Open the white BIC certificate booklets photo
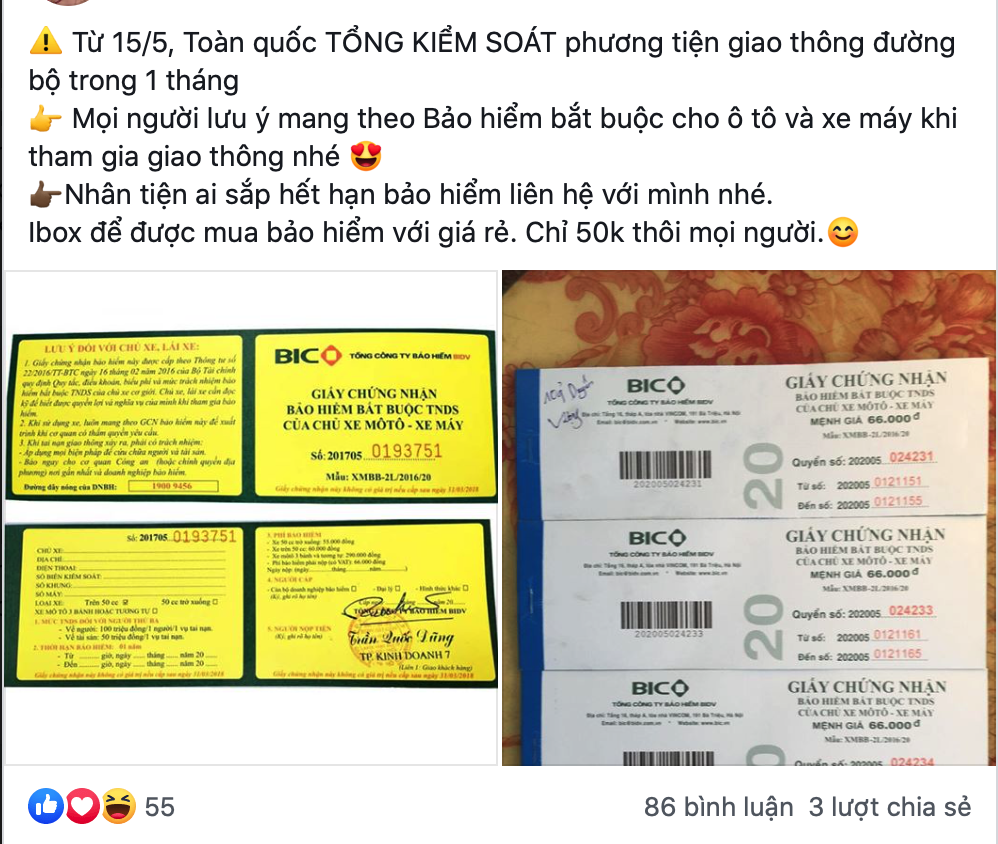Viewport: 998px width, 844px height. (748, 517)
